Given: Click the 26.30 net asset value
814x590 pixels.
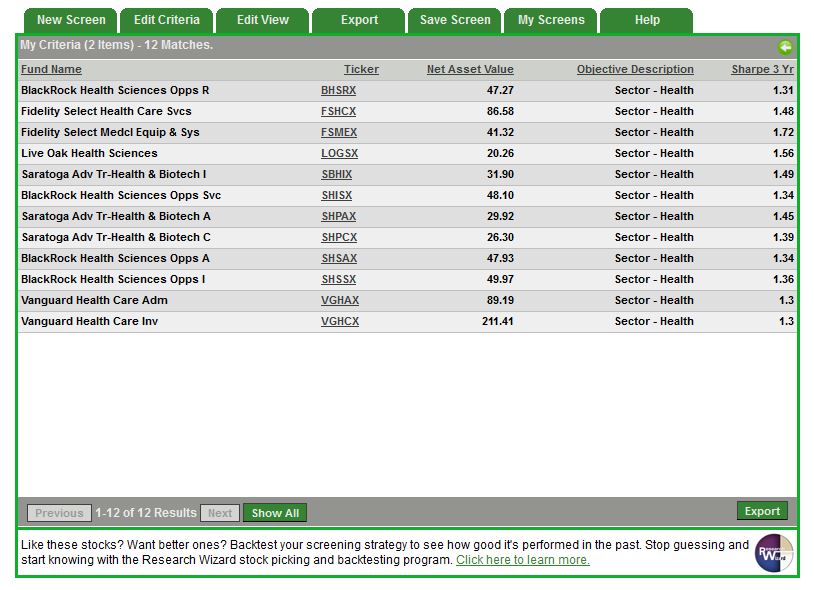Looking at the screenshot, I should pyautogui.click(x=500, y=238).
